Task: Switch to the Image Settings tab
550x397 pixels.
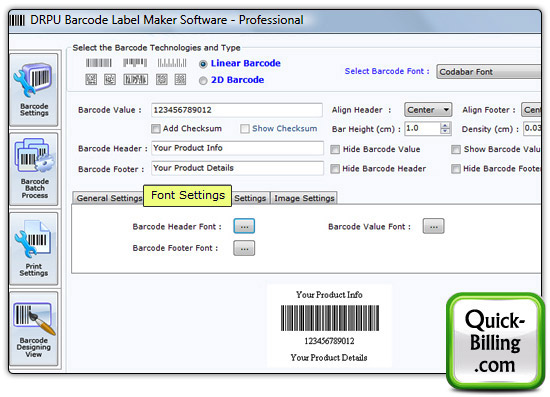Action: (304, 198)
